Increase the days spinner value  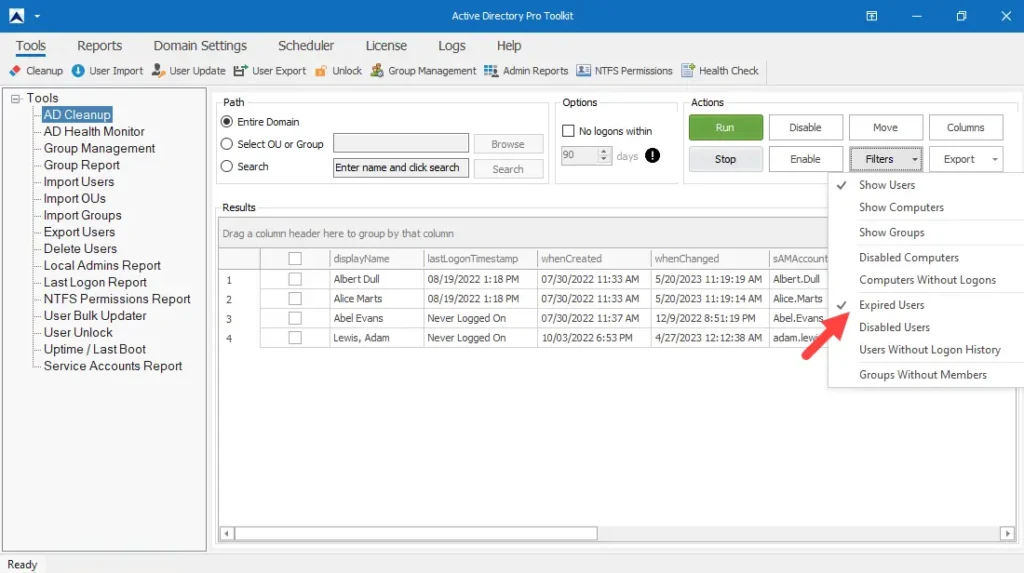(x=603, y=152)
